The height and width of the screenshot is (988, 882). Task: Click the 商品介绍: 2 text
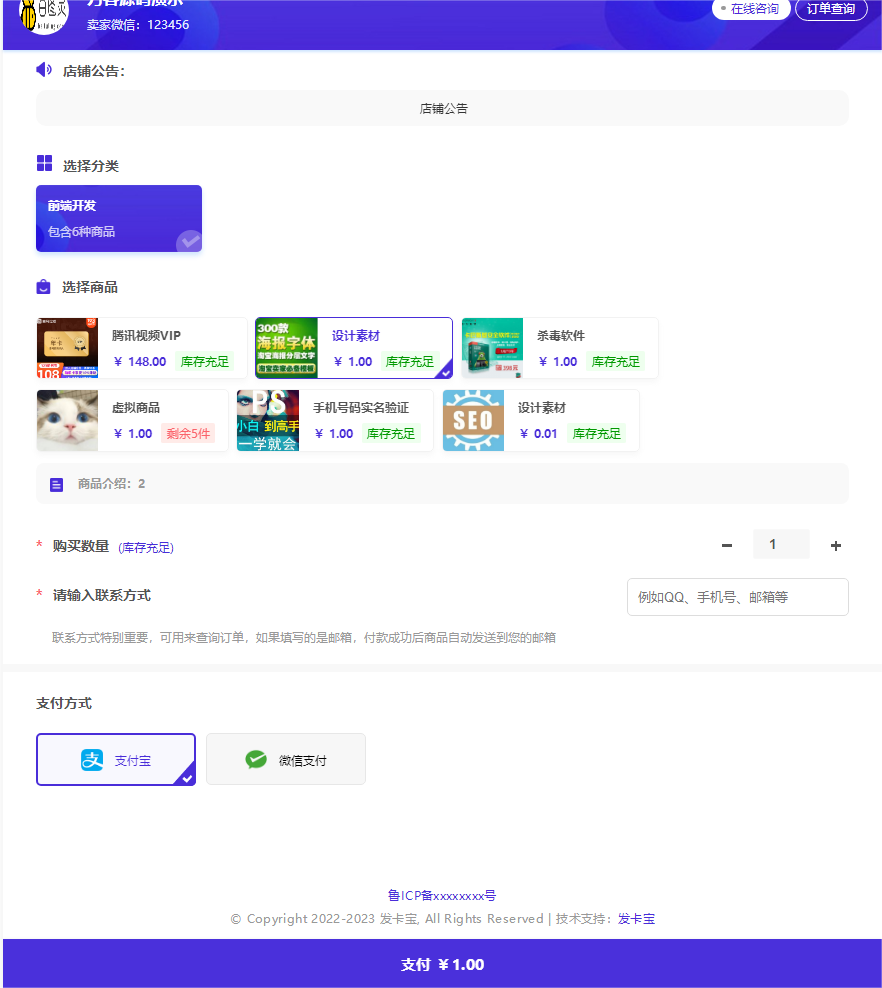point(112,484)
